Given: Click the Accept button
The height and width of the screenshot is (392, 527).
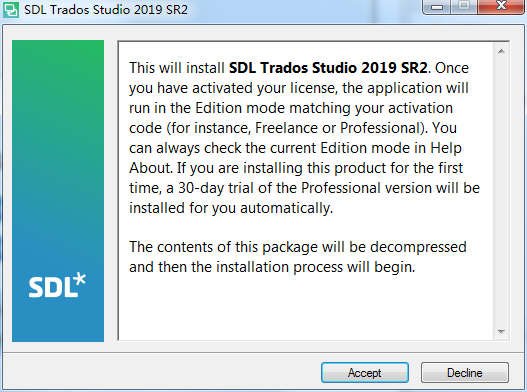Looking at the screenshot, I should pos(365,373).
